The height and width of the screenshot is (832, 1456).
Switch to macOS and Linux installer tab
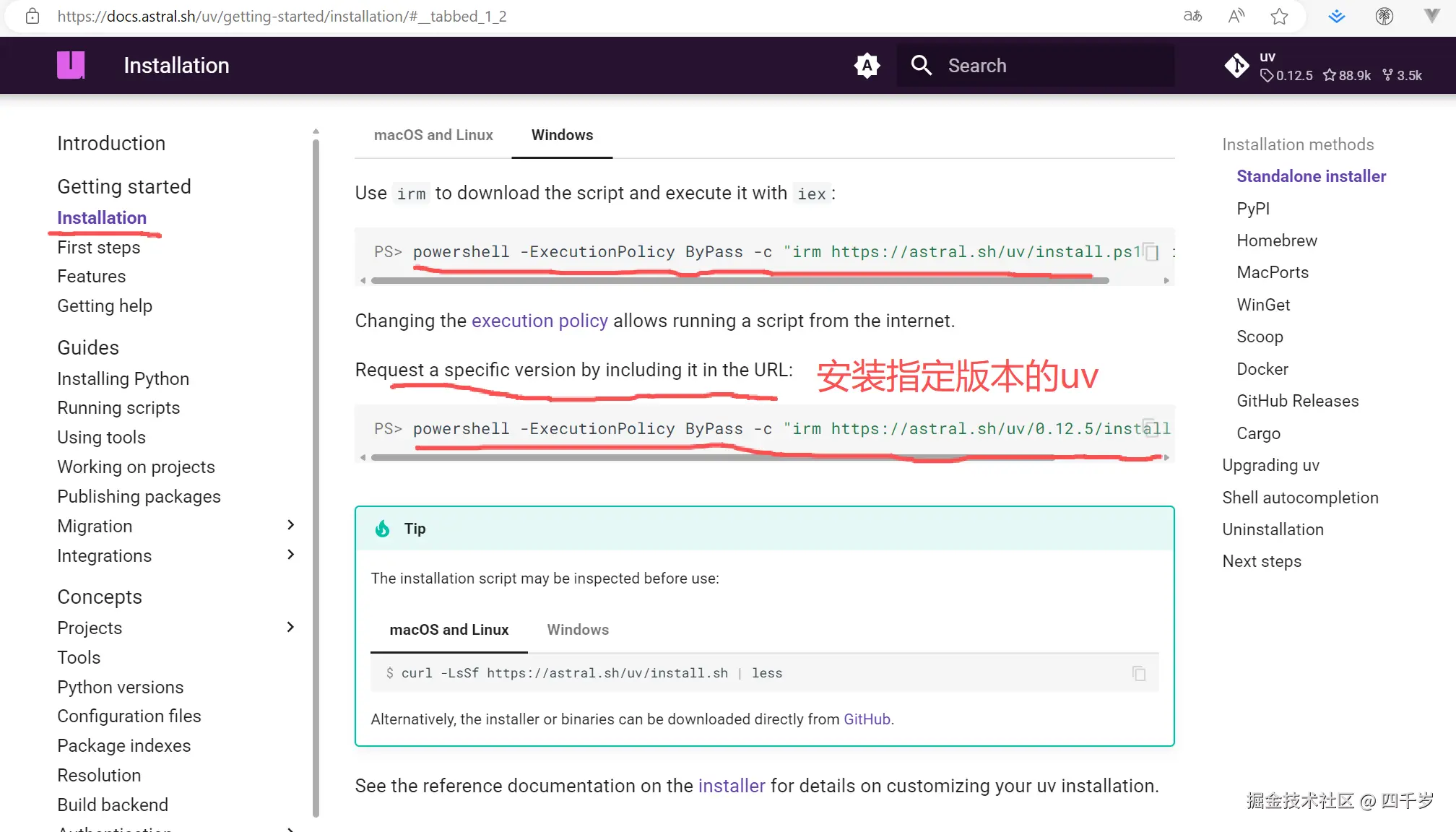coord(433,135)
